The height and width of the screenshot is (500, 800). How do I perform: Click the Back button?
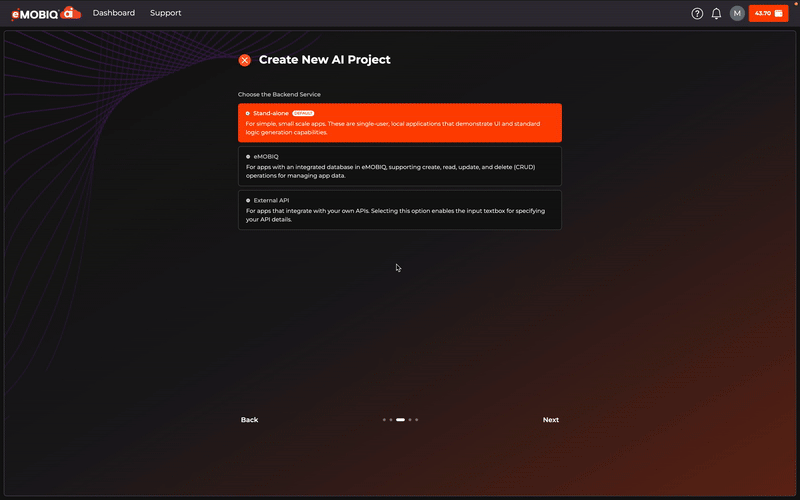[x=249, y=419]
